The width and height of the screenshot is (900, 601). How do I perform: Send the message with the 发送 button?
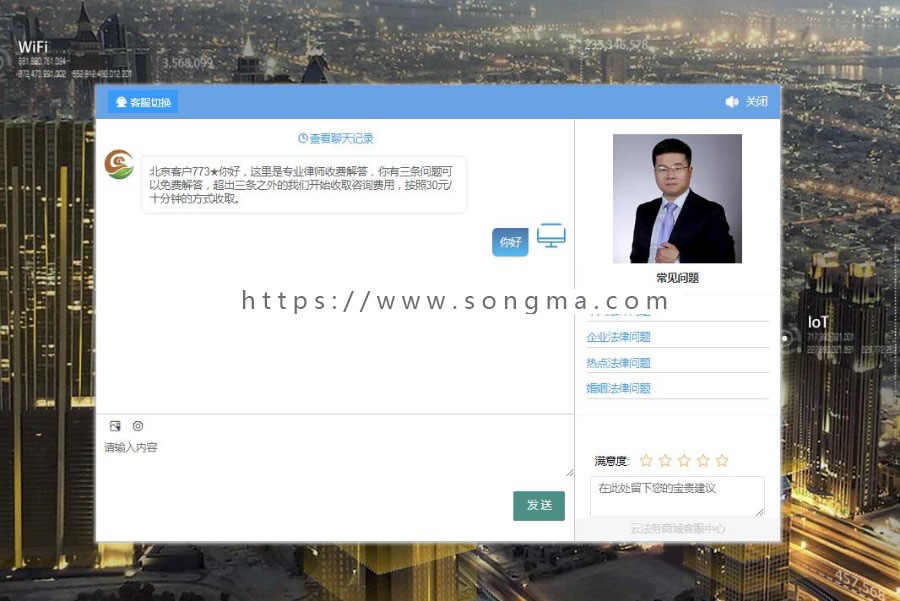(x=539, y=506)
